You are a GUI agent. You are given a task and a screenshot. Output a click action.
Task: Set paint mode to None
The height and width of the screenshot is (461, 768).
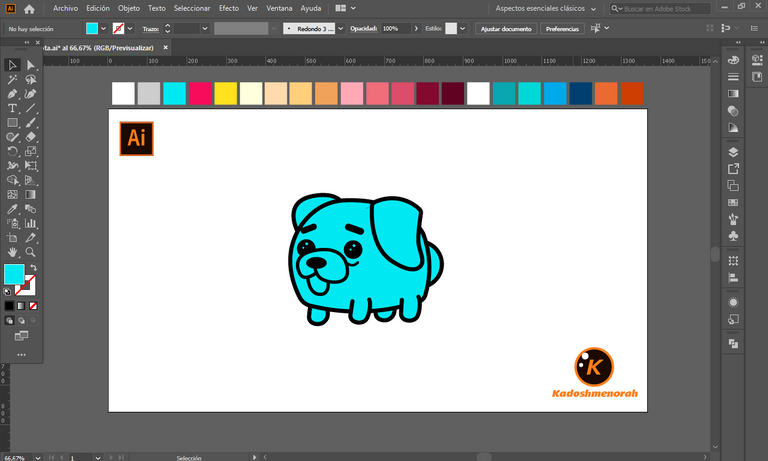[x=33, y=306]
